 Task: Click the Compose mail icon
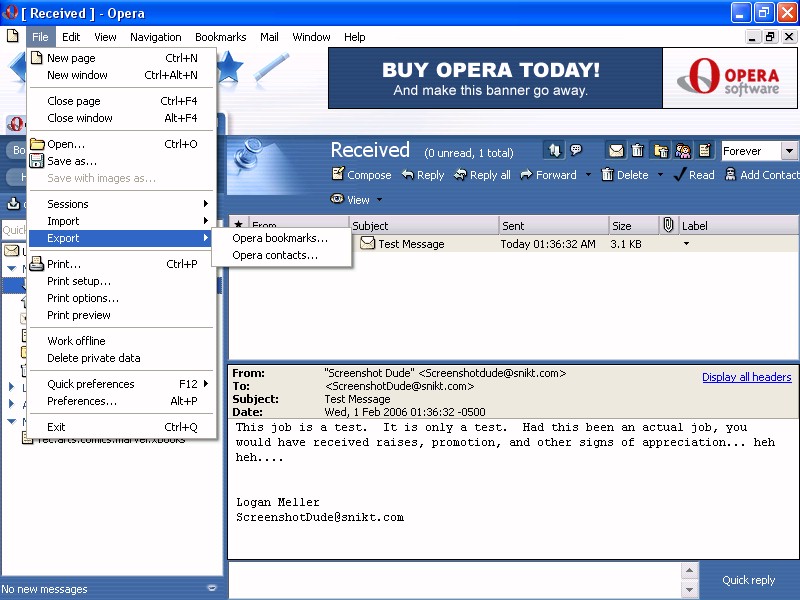338,175
